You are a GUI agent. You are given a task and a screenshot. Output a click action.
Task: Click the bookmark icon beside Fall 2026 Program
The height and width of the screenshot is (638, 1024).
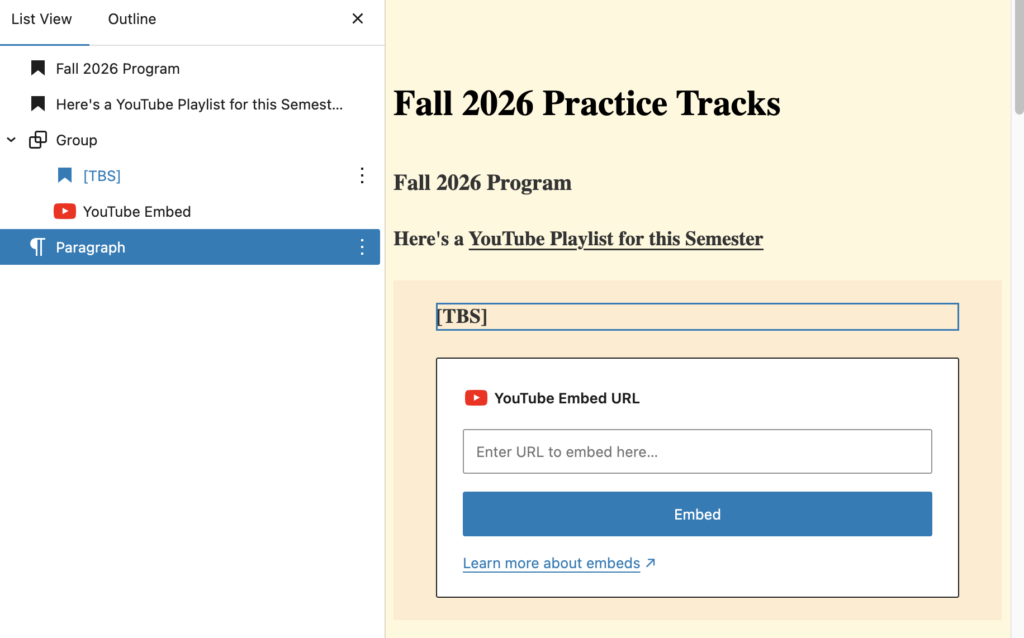click(38, 69)
